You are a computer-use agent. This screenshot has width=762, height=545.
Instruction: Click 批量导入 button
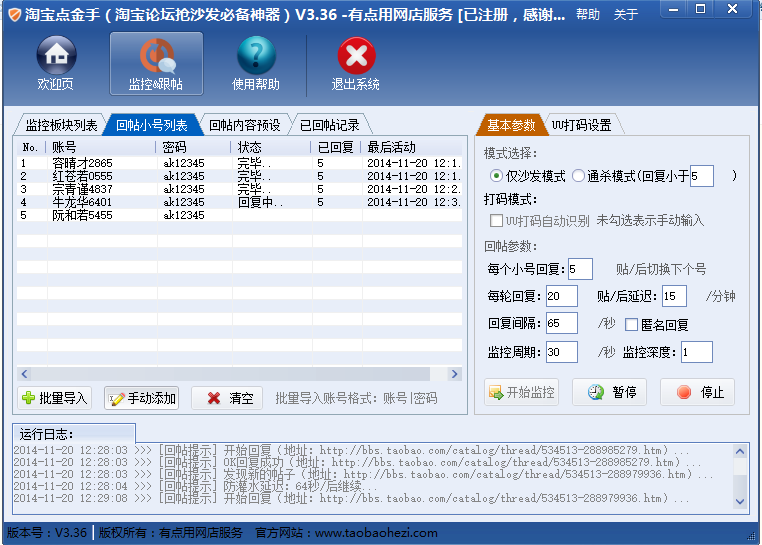[54, 398]
